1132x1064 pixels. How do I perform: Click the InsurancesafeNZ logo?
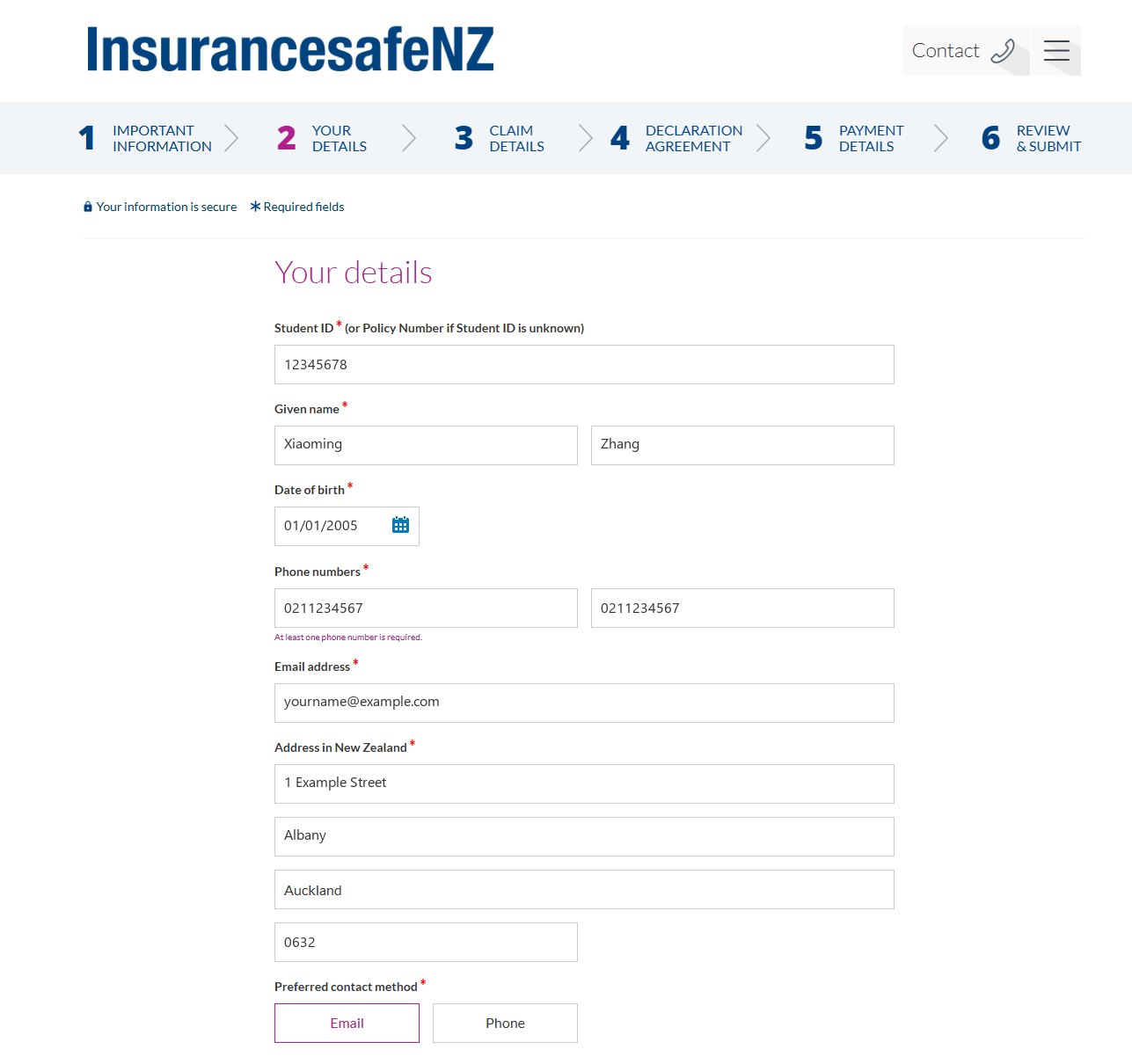pyautogui.click(x=290, y=49)
